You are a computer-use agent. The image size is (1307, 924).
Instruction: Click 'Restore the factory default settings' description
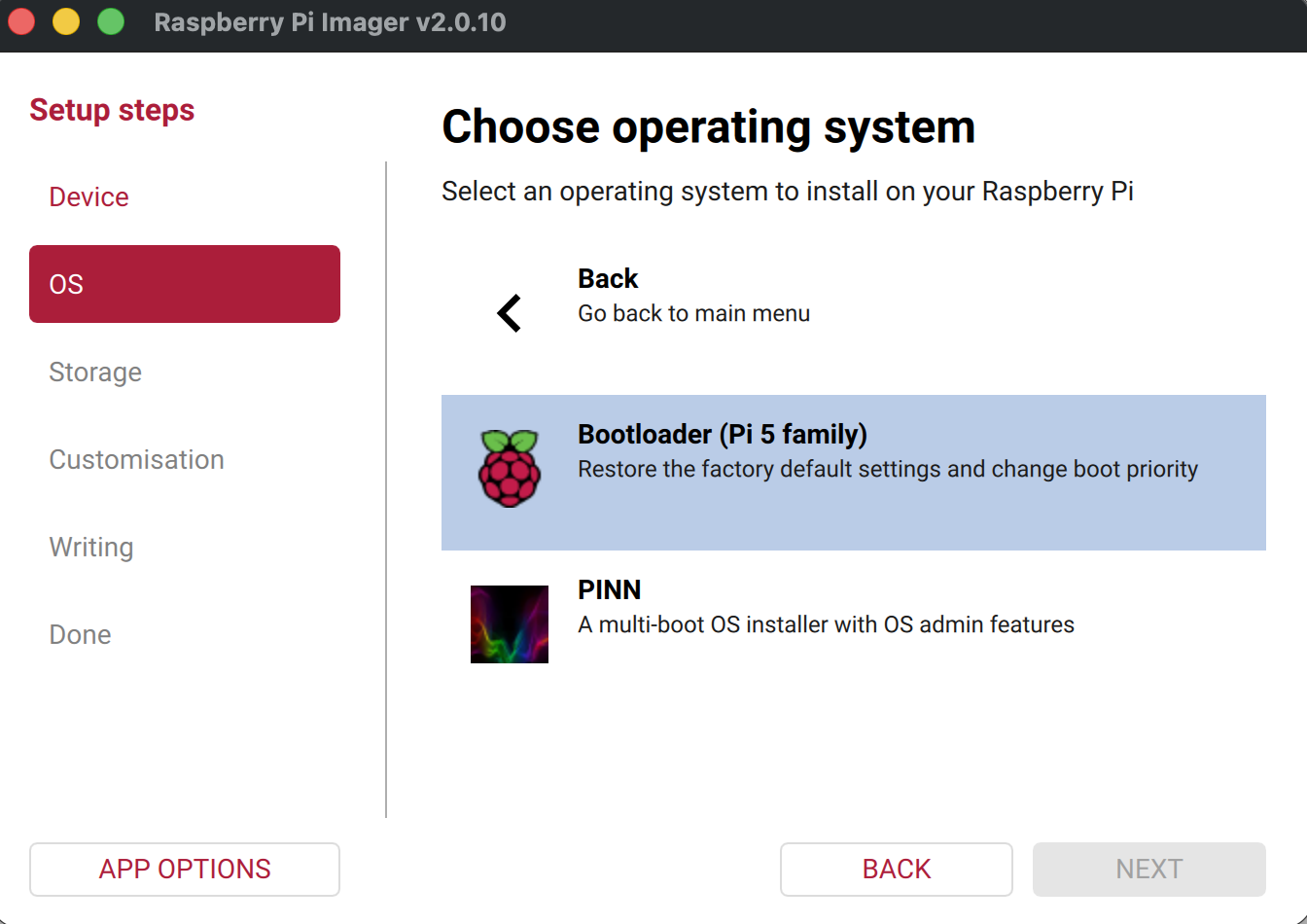pos(888,469)
